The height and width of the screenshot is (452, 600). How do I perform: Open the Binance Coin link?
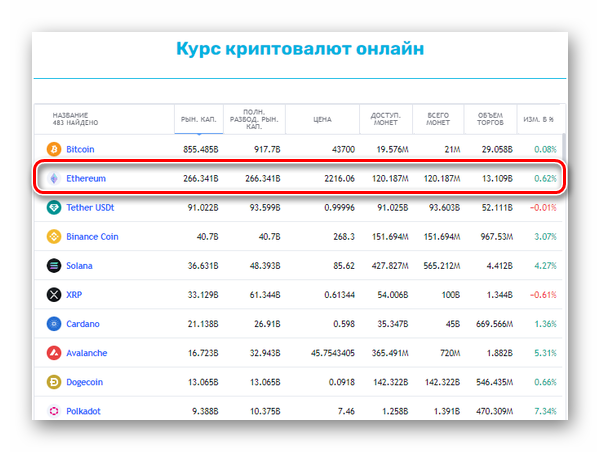click(92, 237)
